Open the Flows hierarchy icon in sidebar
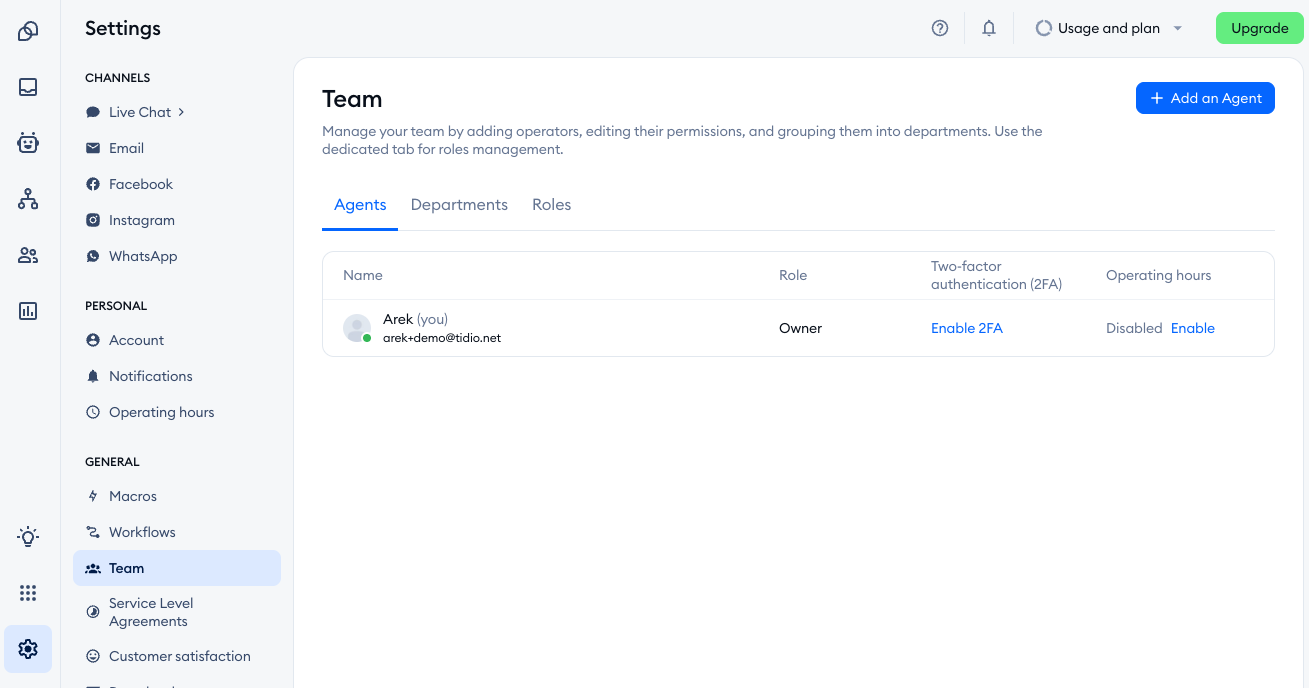Image resolution: width=1309 pixels, height=688 pixels. point(28,199)
